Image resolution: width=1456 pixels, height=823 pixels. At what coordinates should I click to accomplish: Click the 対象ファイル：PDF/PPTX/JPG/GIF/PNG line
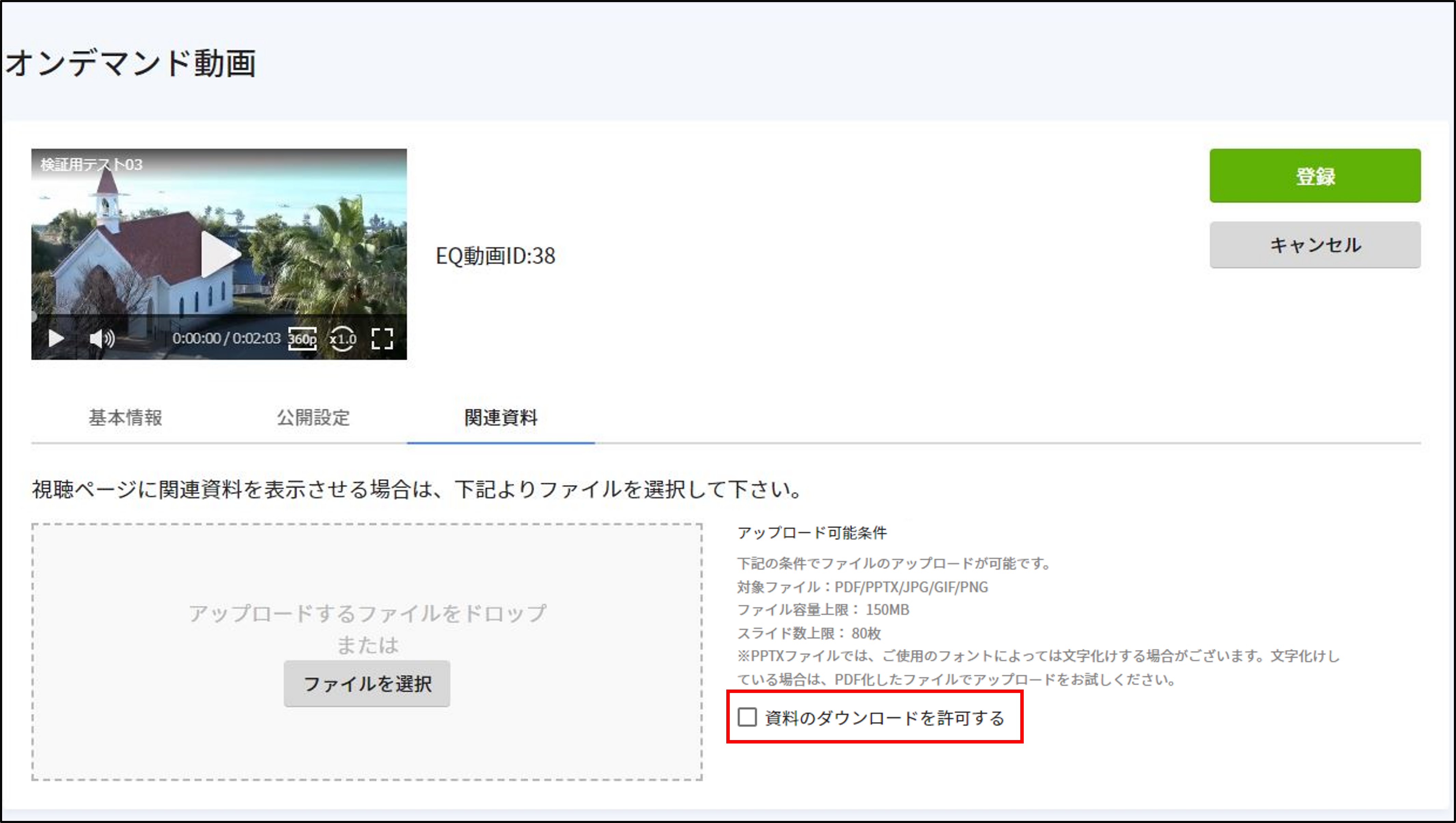click(x=862, y=587)
